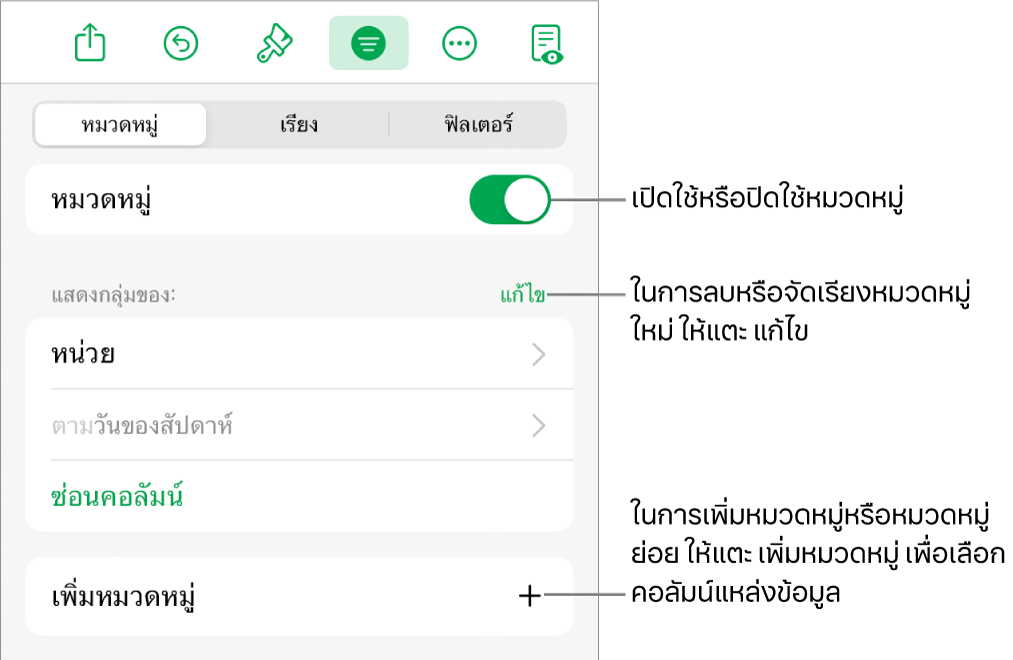The height and width of the screenshot is (660, 1013).
Task: Open the More options (ellipsis) menu
Action: click(x=459, y=43)
